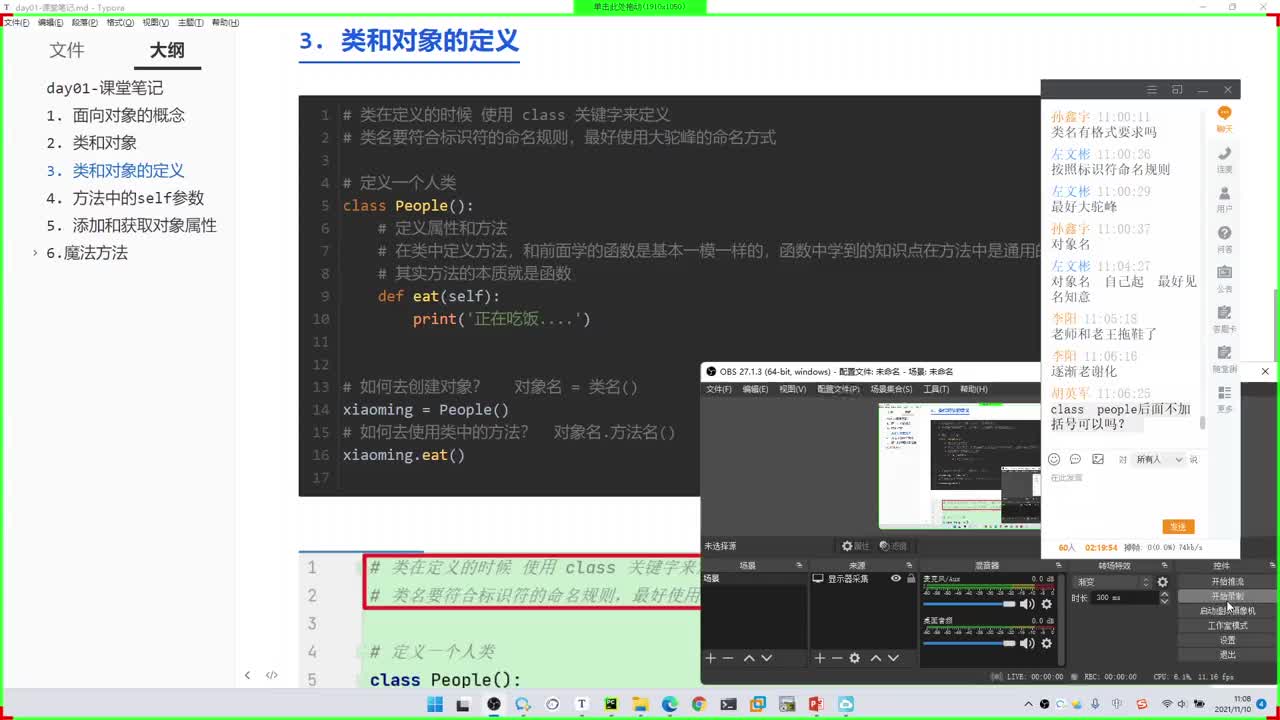Toggle visibility eye of 显示器采集 source

click(896, 579)
